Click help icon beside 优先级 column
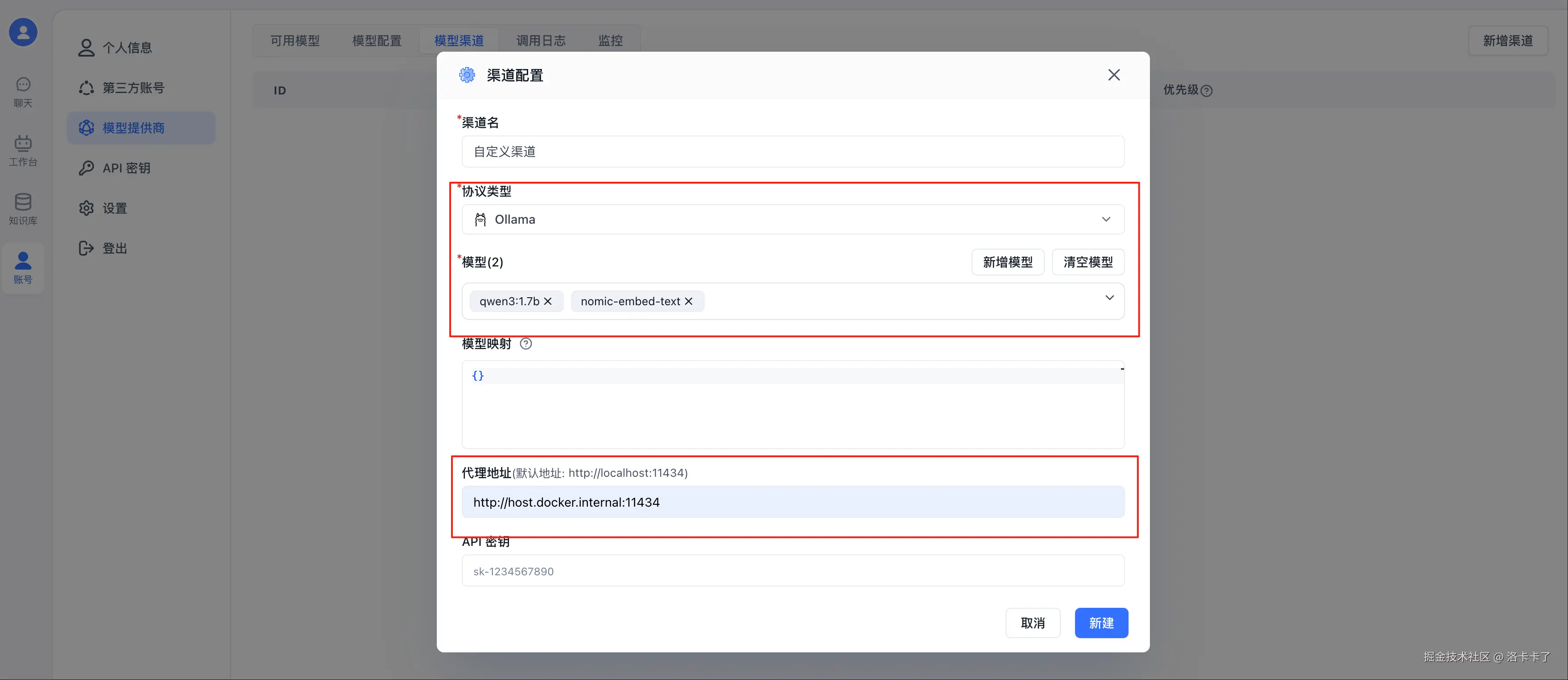The height and width of the screenshot is (680, 1568). click(x=1207, y=91)
